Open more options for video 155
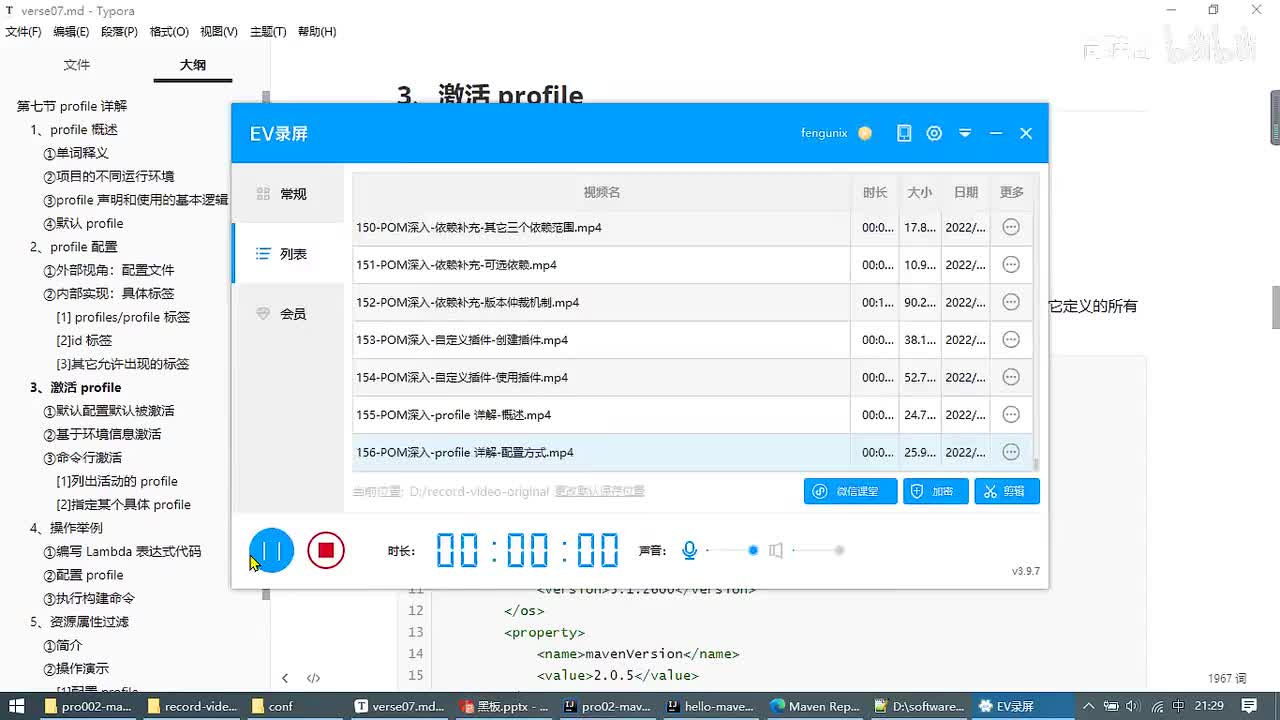 [x=1011, y=415]
